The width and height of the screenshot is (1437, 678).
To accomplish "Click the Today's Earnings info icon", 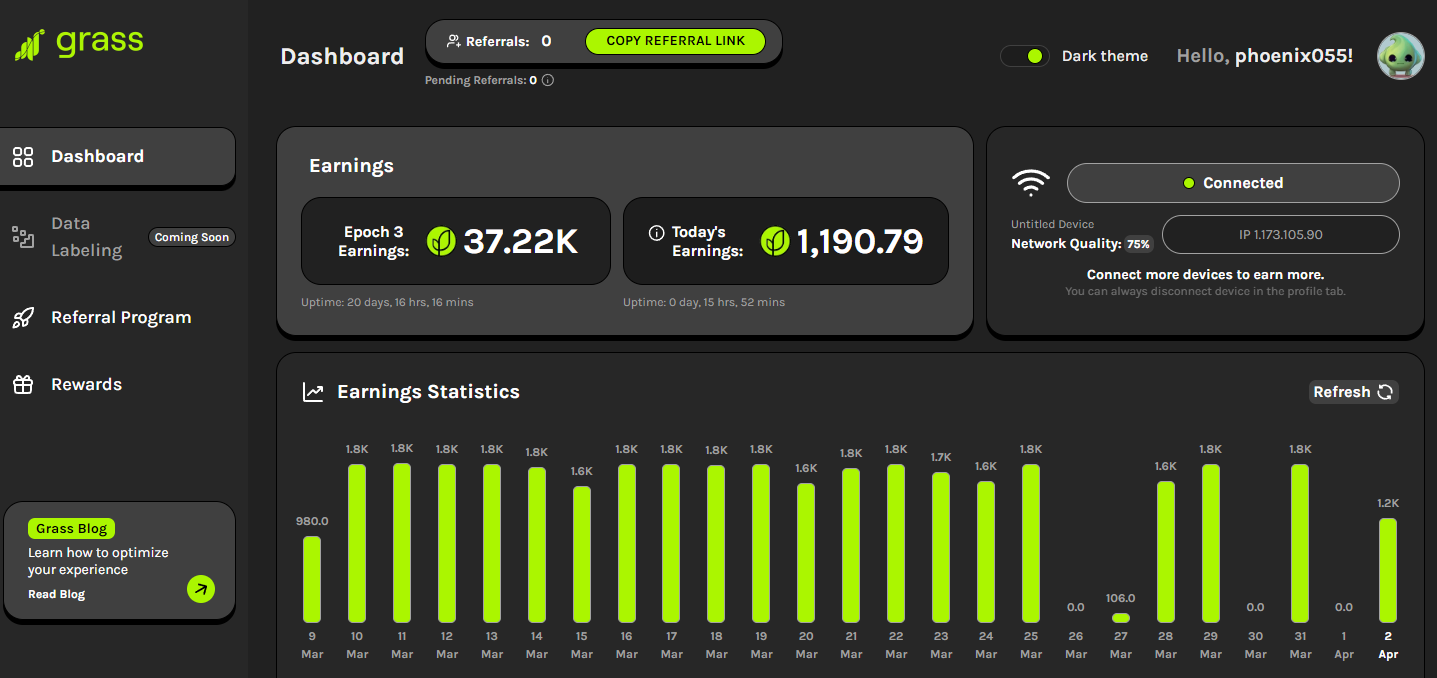I will 656,233.
